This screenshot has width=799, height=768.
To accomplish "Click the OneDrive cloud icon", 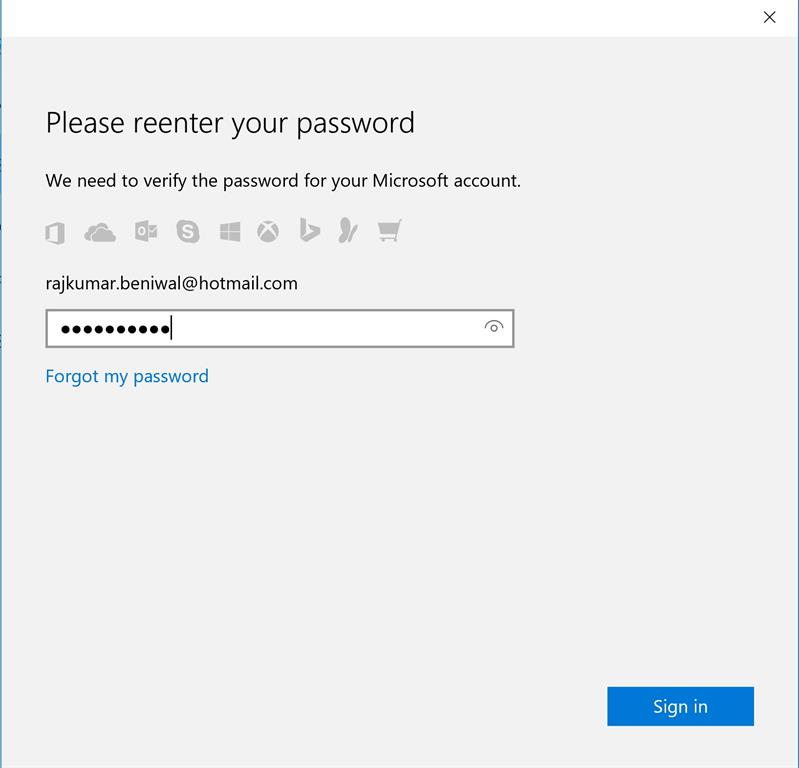I will coord(100,233).
